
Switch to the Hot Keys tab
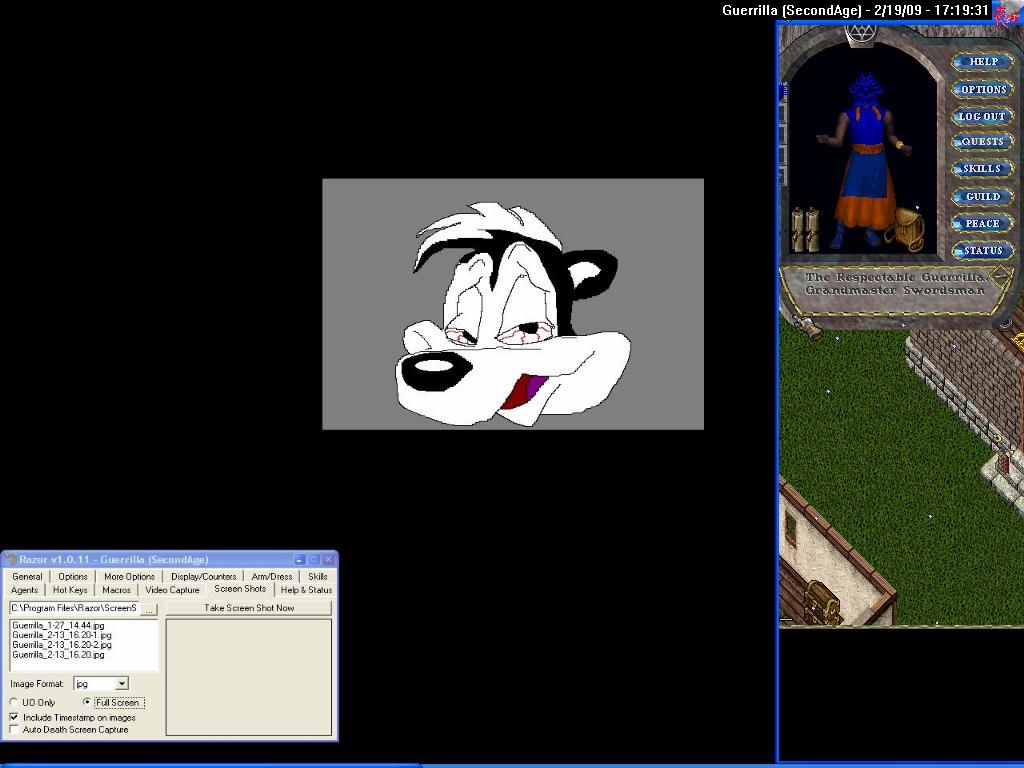pos(70,590)
